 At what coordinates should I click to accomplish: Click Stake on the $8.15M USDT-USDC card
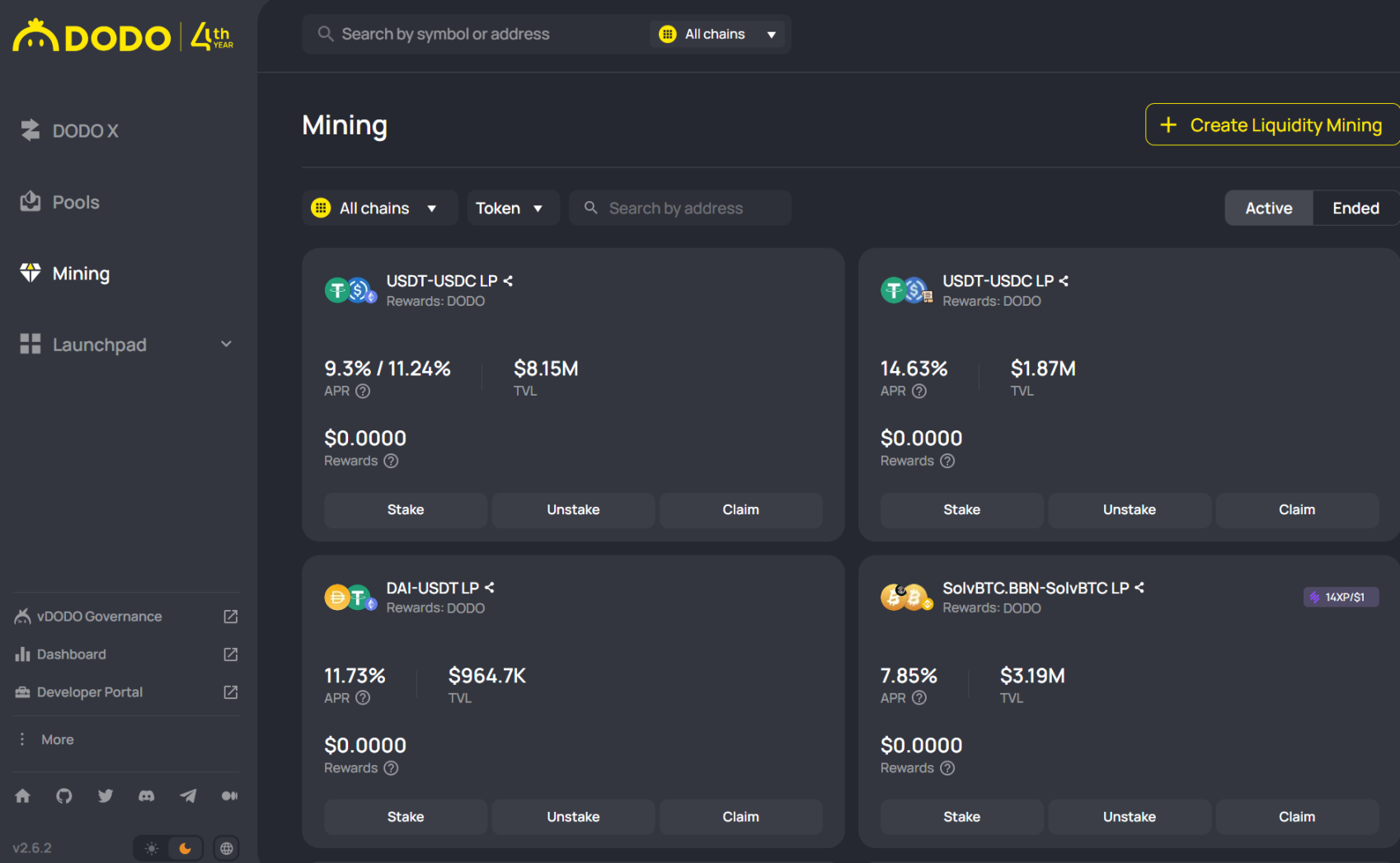coord(406,510)
